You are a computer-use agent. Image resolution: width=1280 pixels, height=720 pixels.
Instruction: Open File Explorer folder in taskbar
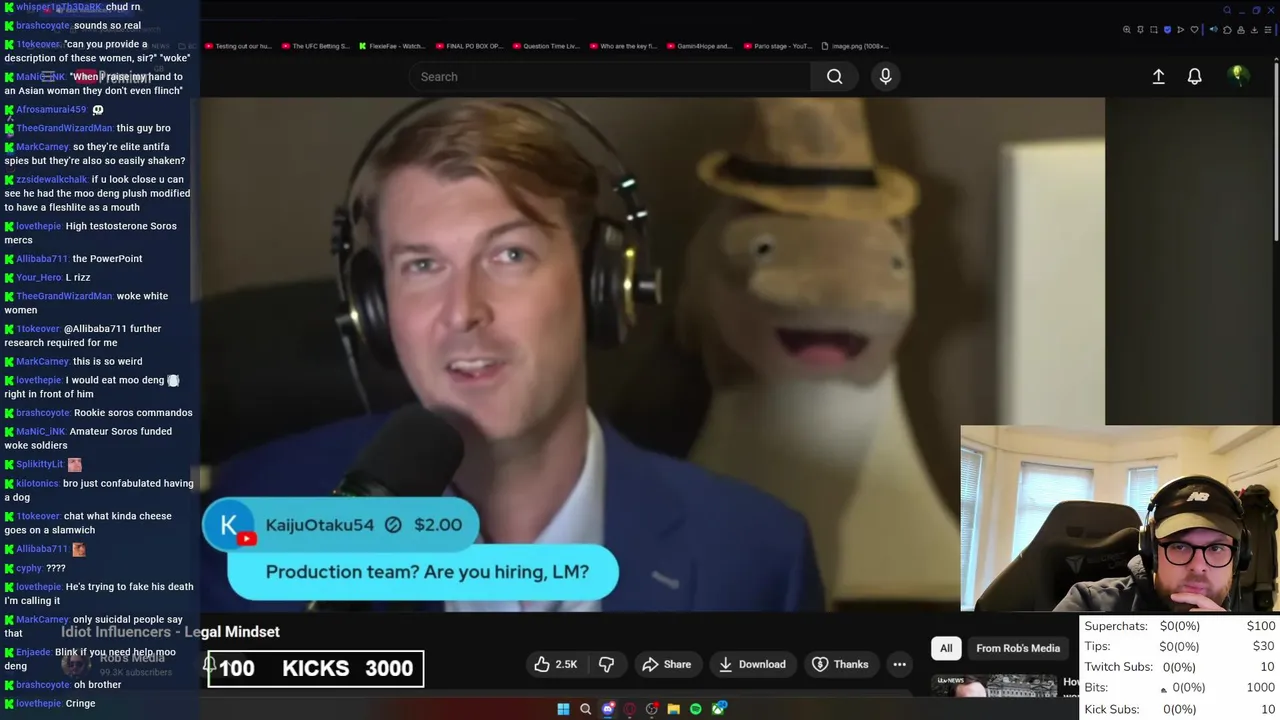673,709
